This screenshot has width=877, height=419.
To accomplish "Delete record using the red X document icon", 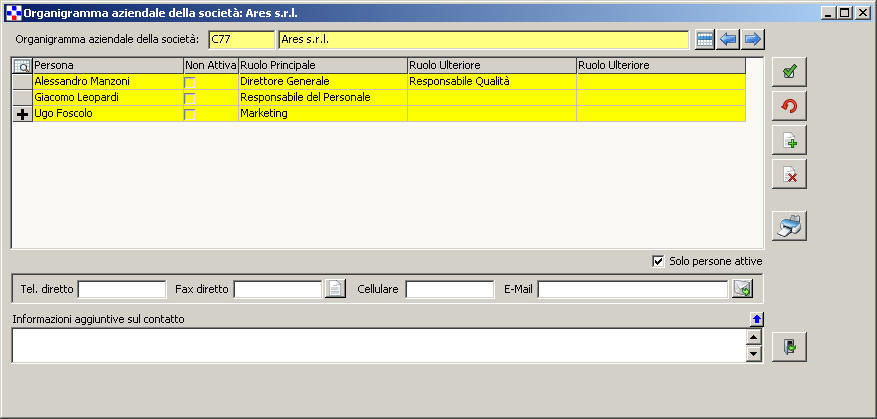I will (789, 174).
